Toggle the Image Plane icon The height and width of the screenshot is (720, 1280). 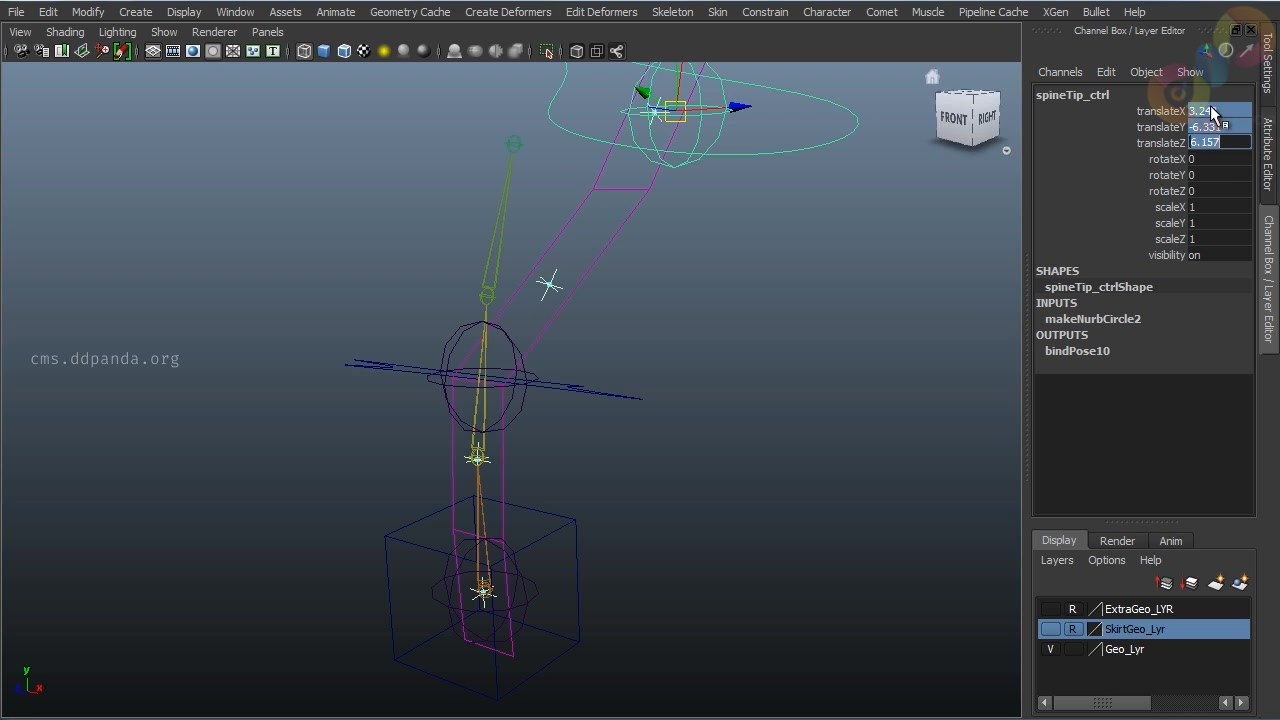pyautogui.click(x=82, y=51)
